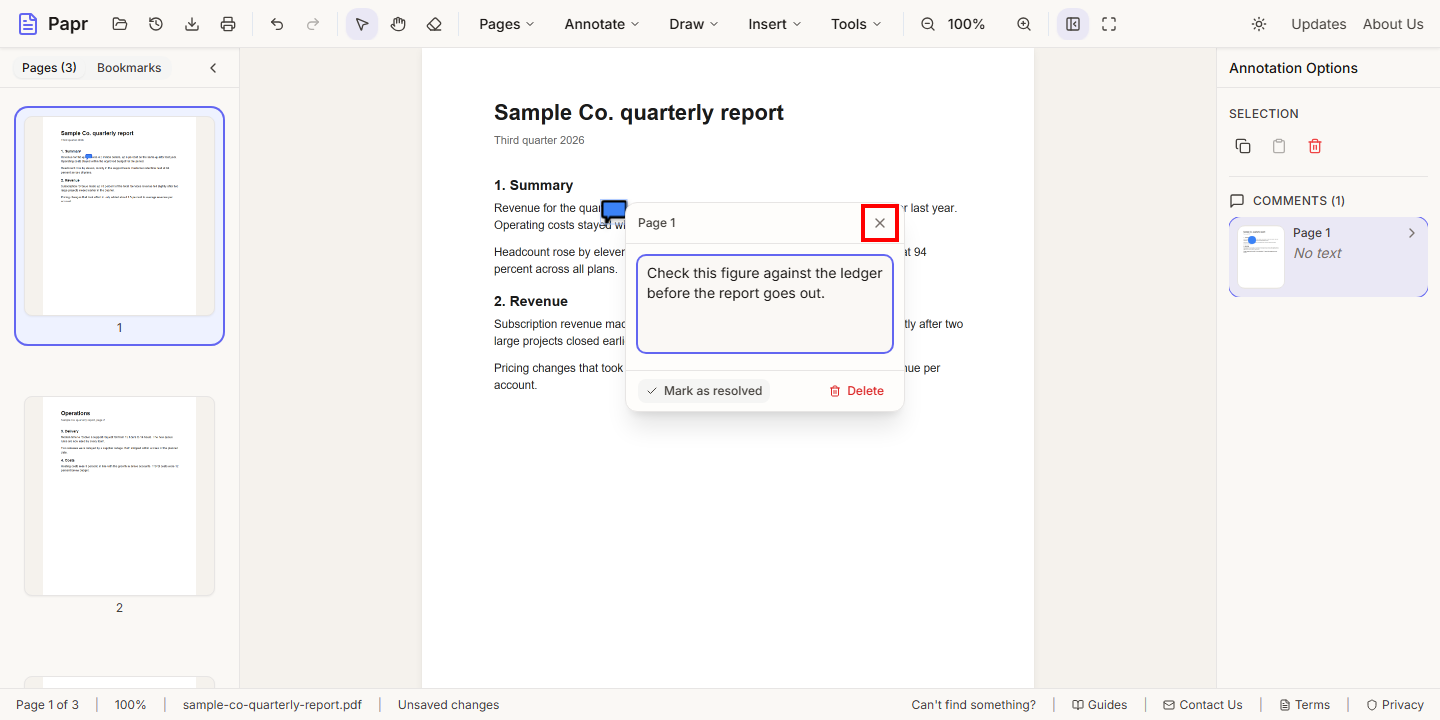Open the Pages dropdown menu
This screenshot has width=1440, height=720.
[x=506, y=24]
